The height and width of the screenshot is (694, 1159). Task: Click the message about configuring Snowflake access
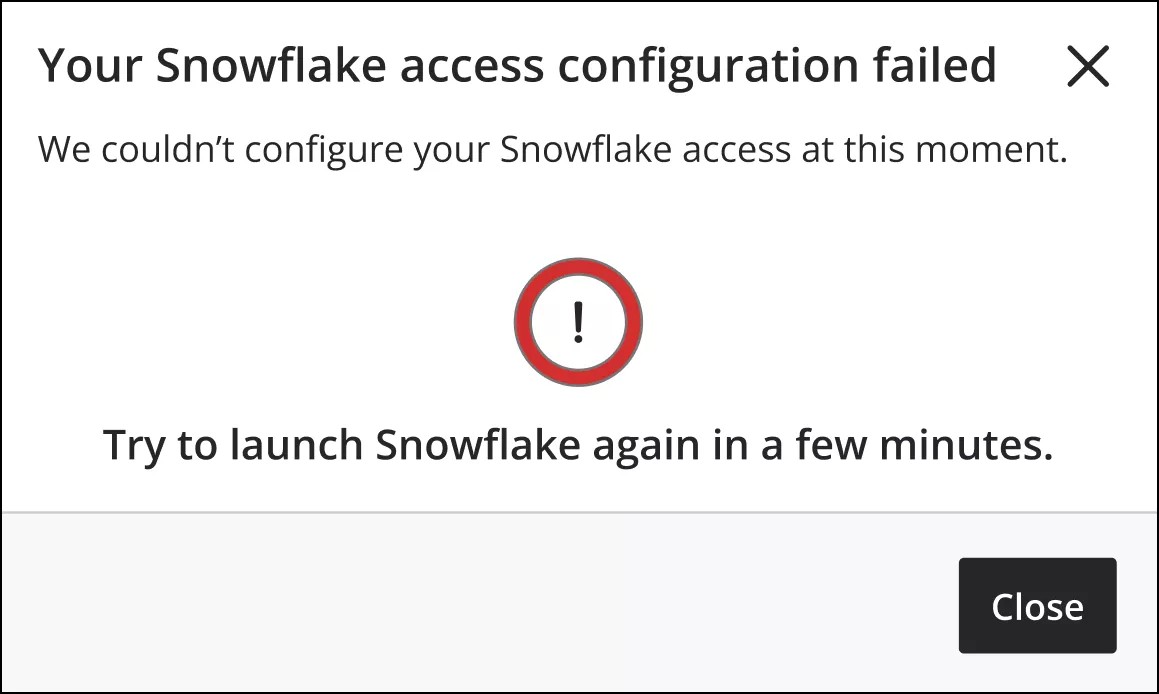click(552, 148)
